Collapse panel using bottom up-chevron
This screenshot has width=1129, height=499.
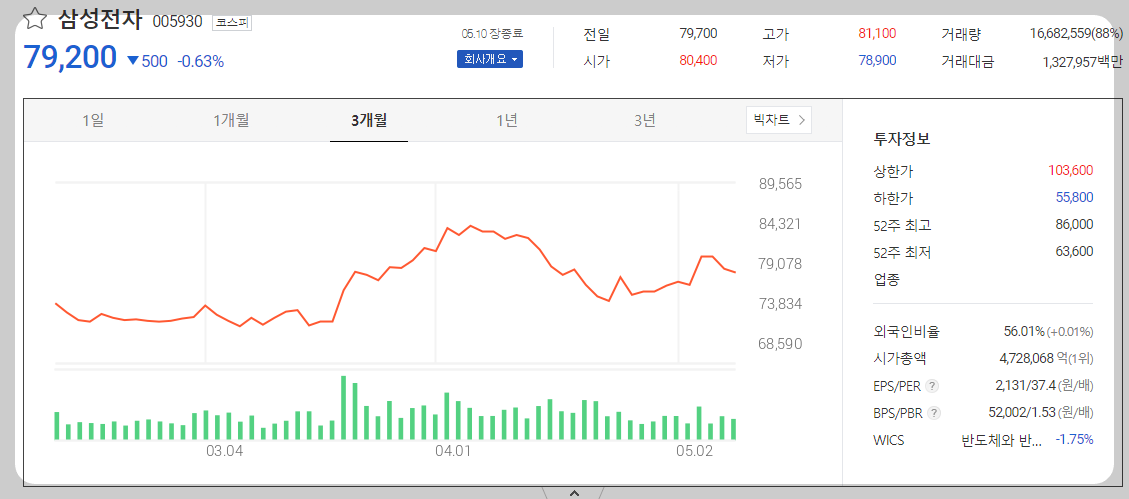574,493
